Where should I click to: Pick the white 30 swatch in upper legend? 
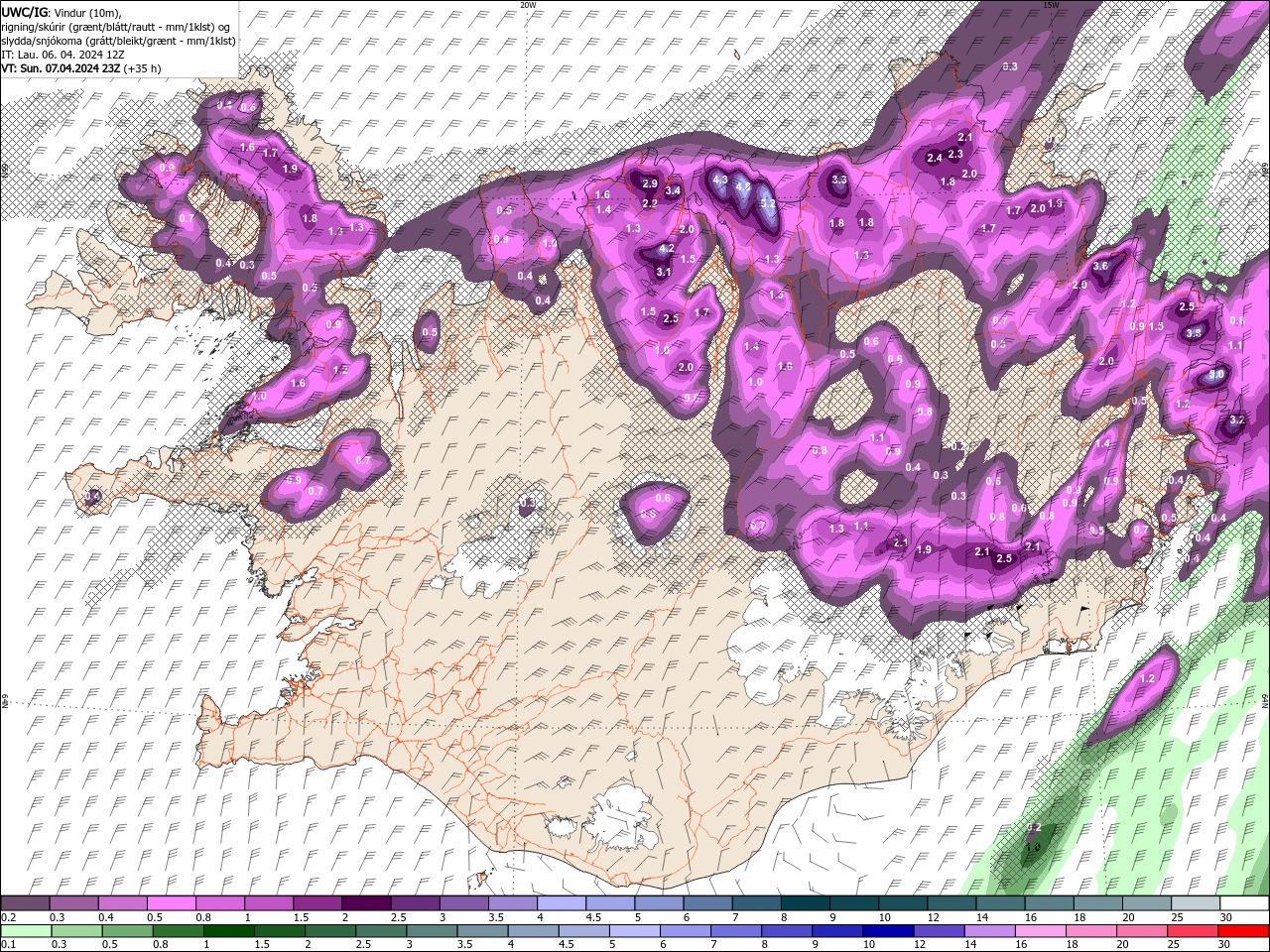click(1244, 903)
